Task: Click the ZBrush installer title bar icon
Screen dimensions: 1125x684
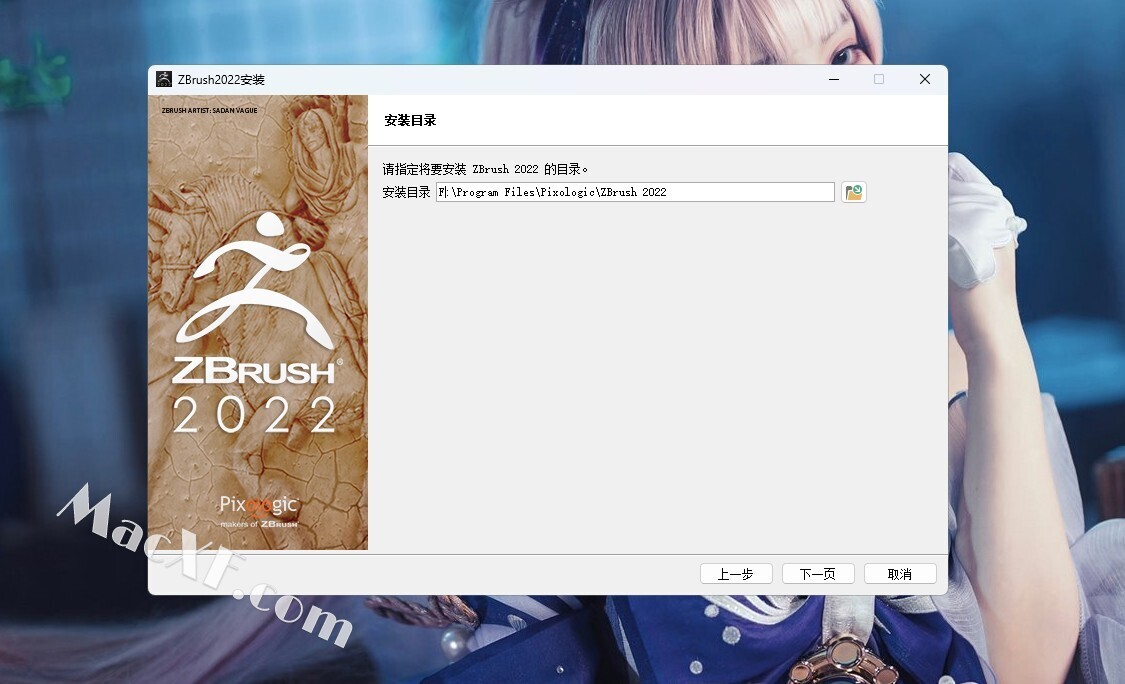Action: point(164,79)
